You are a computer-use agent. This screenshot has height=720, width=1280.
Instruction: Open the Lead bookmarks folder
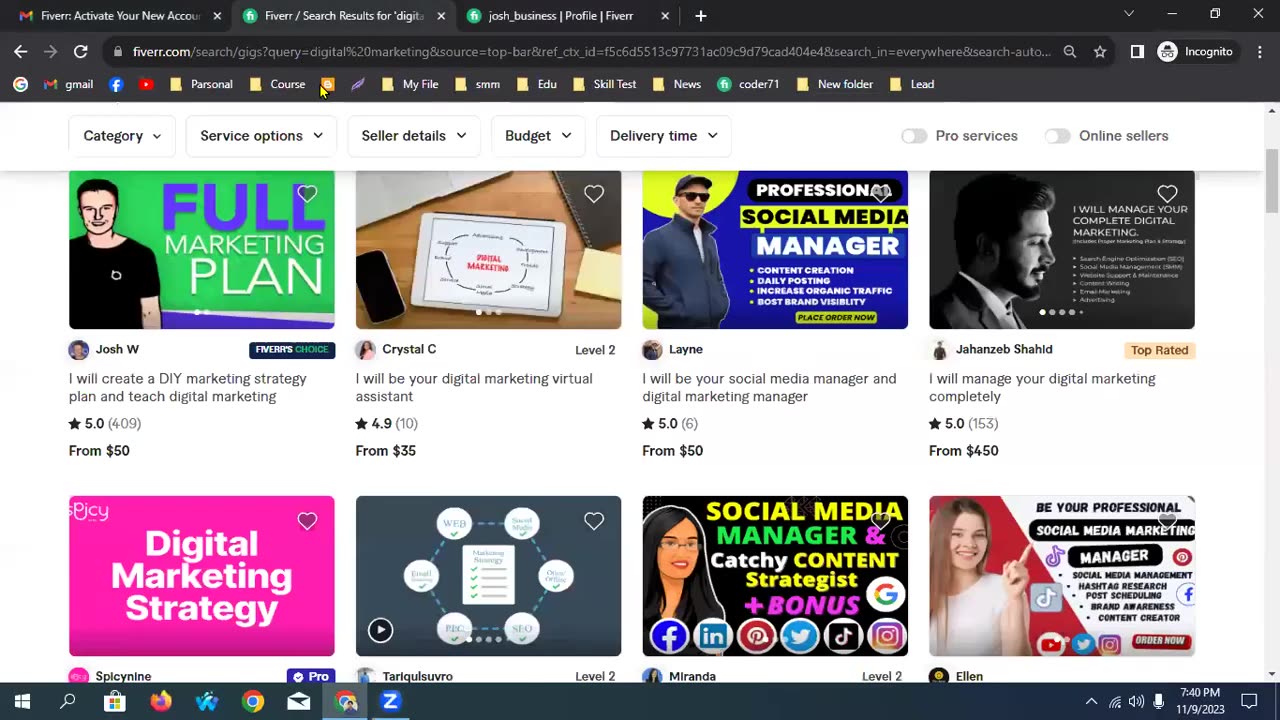coord(911,84)
